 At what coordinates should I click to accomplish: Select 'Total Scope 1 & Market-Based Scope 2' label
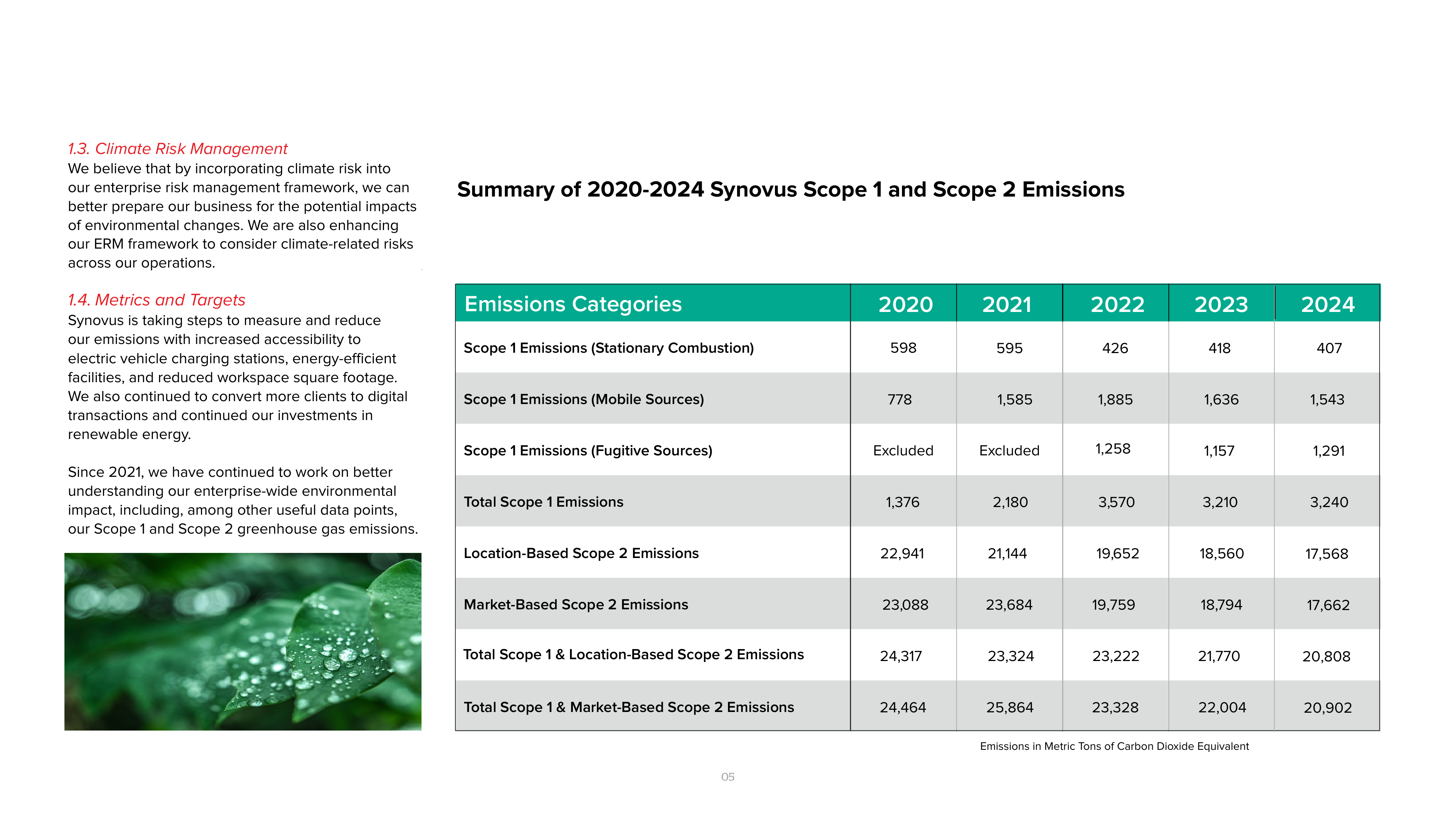(x=629, y=707)
